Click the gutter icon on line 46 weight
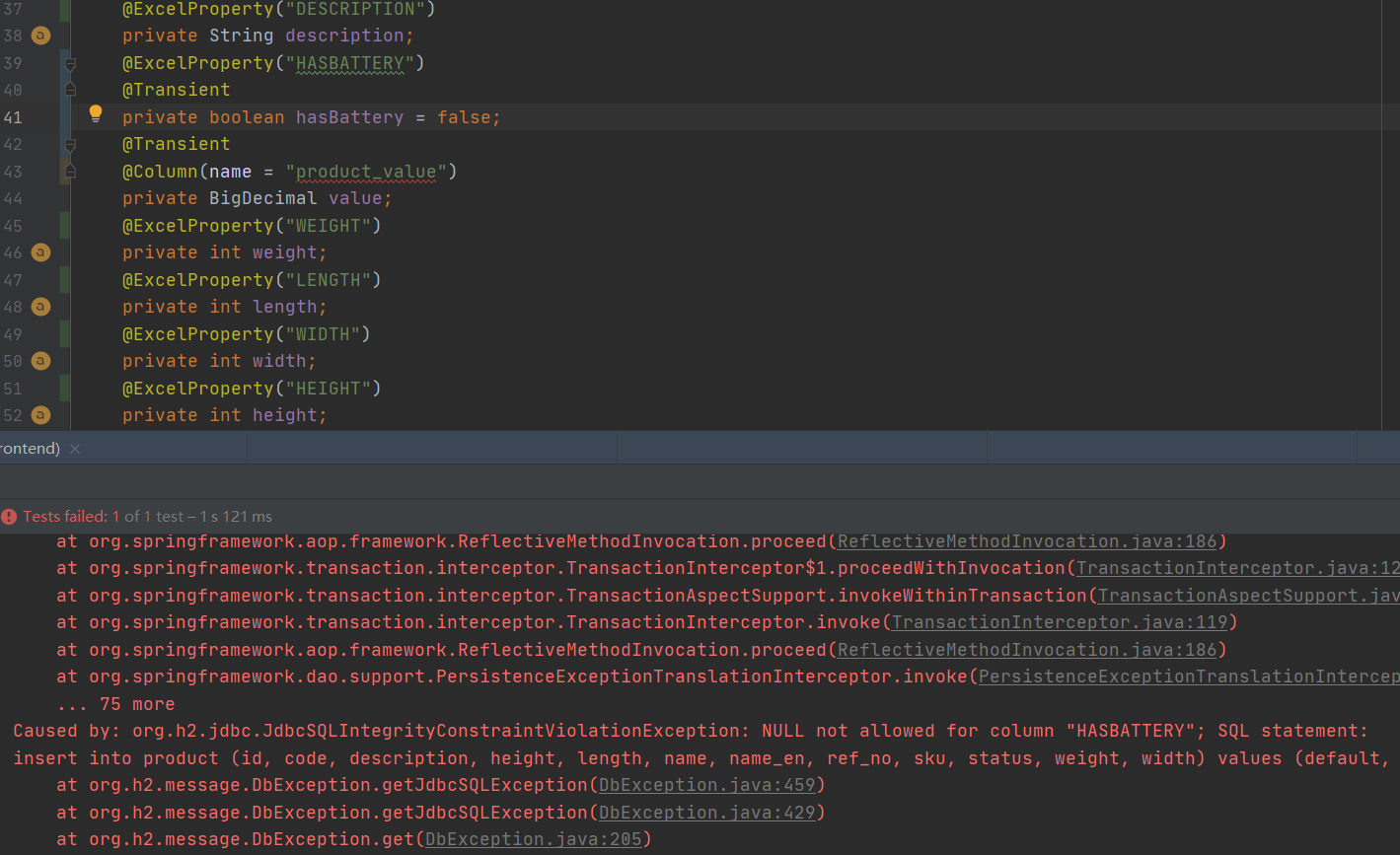Viewport: 1400px width, 855px height. [40, 252]
